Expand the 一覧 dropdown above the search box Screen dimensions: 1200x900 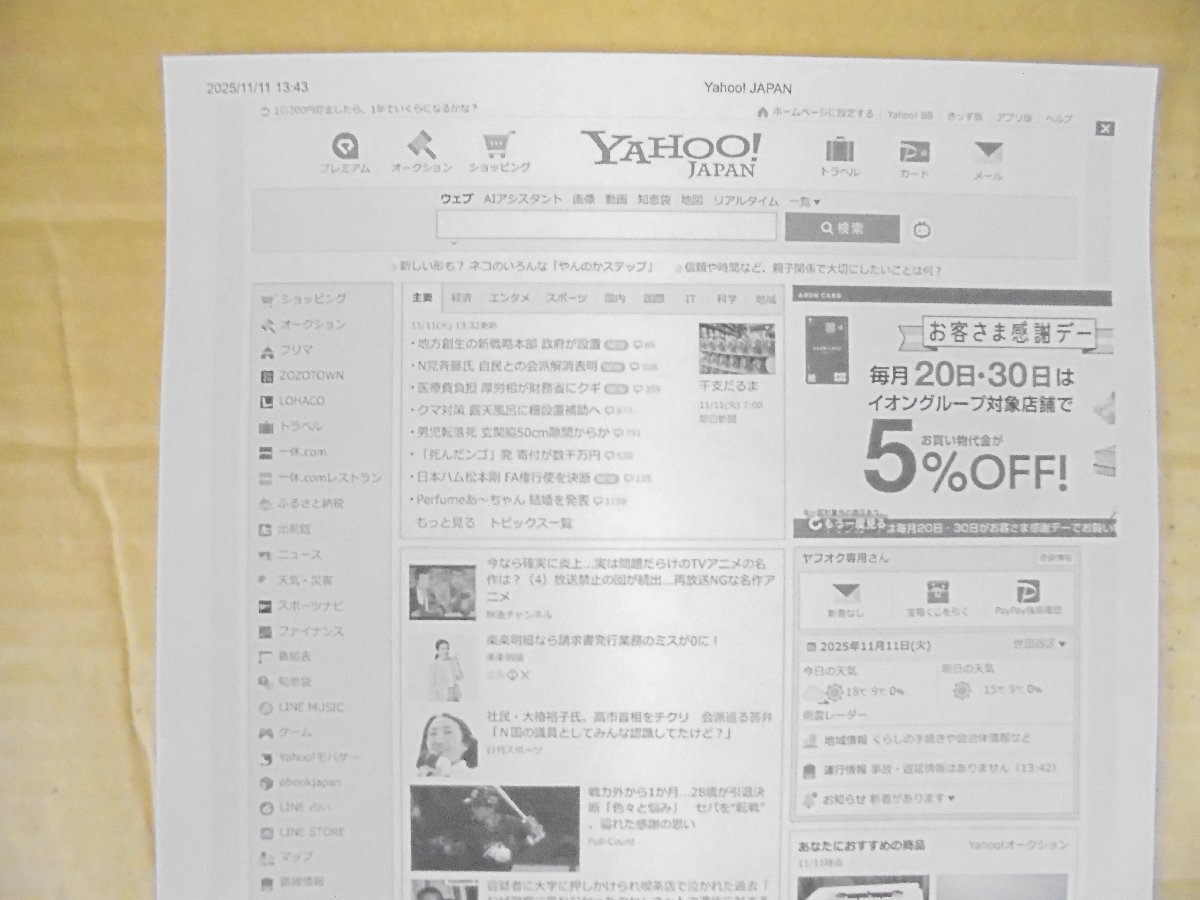pos(804,201)
